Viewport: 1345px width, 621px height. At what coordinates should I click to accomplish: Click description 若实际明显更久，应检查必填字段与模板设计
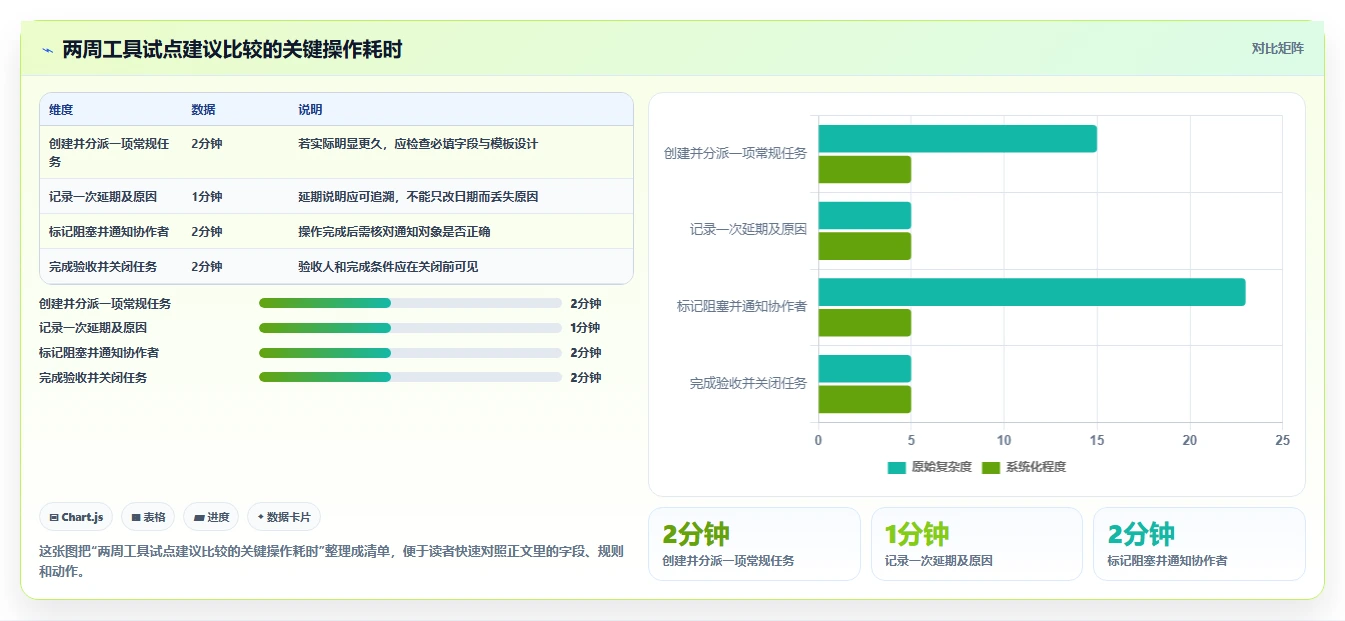tap(418, 144)
